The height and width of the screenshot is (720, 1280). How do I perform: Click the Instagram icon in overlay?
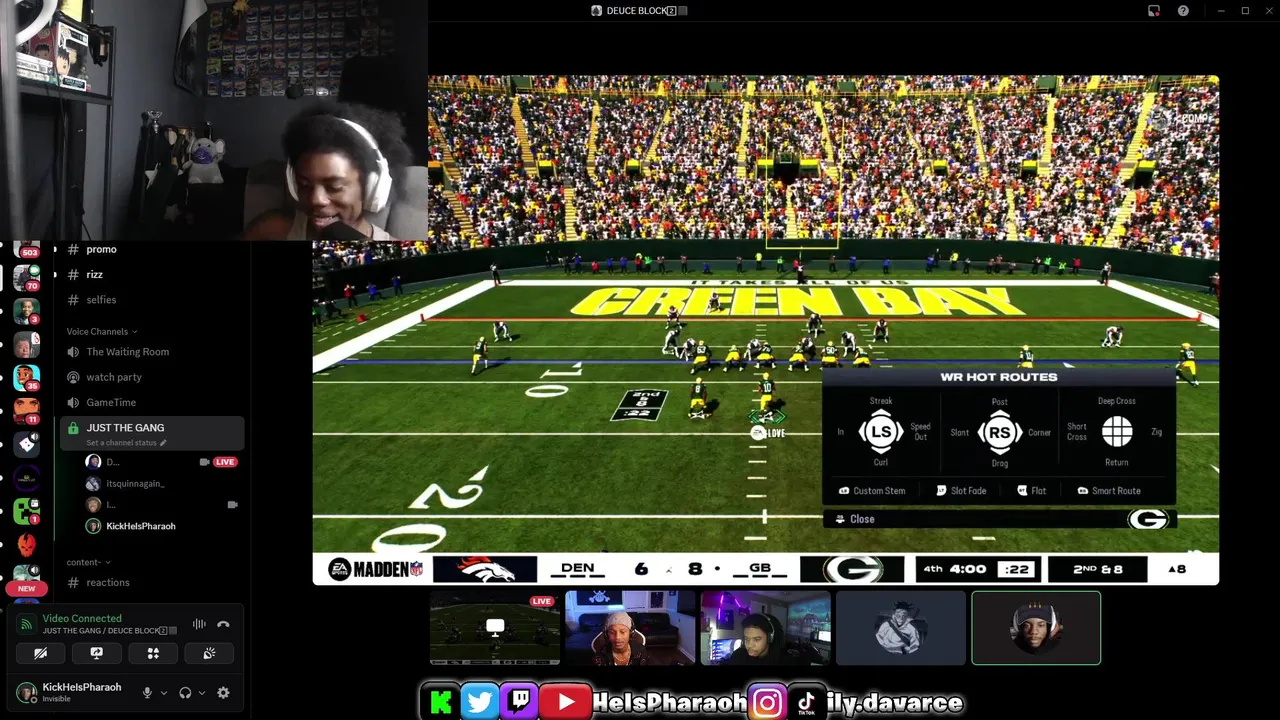click(768, 703)
